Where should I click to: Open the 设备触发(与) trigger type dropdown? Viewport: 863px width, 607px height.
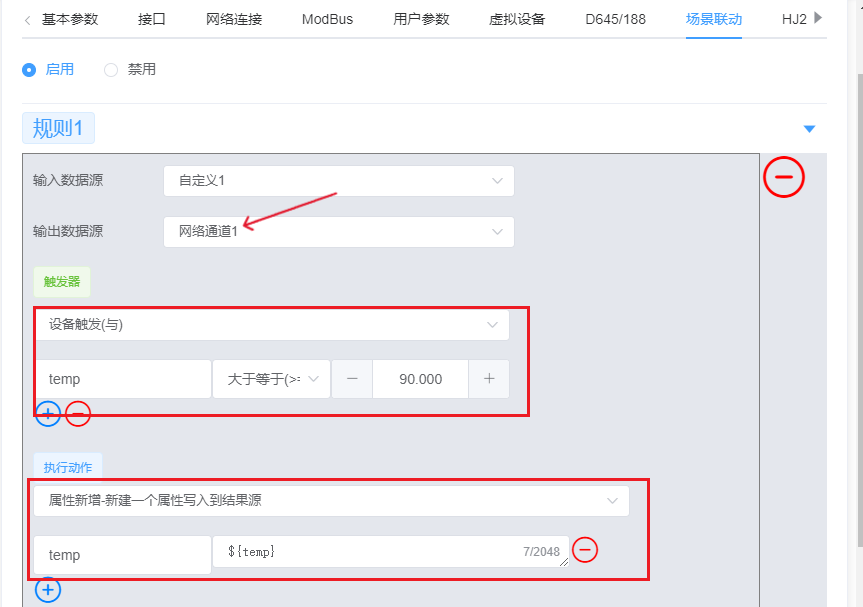pyautogui.click(x=272, y=325)
